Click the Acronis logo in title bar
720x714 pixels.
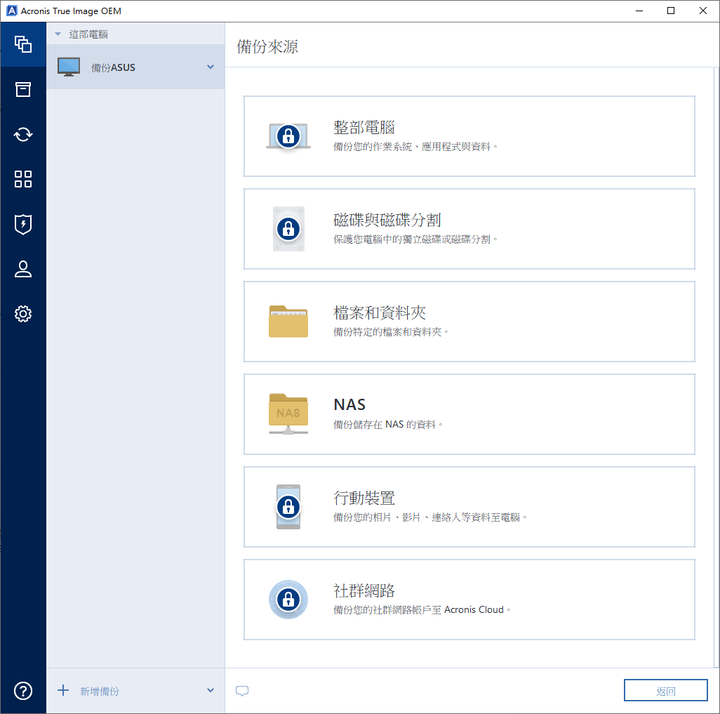(x=11, y=11)
